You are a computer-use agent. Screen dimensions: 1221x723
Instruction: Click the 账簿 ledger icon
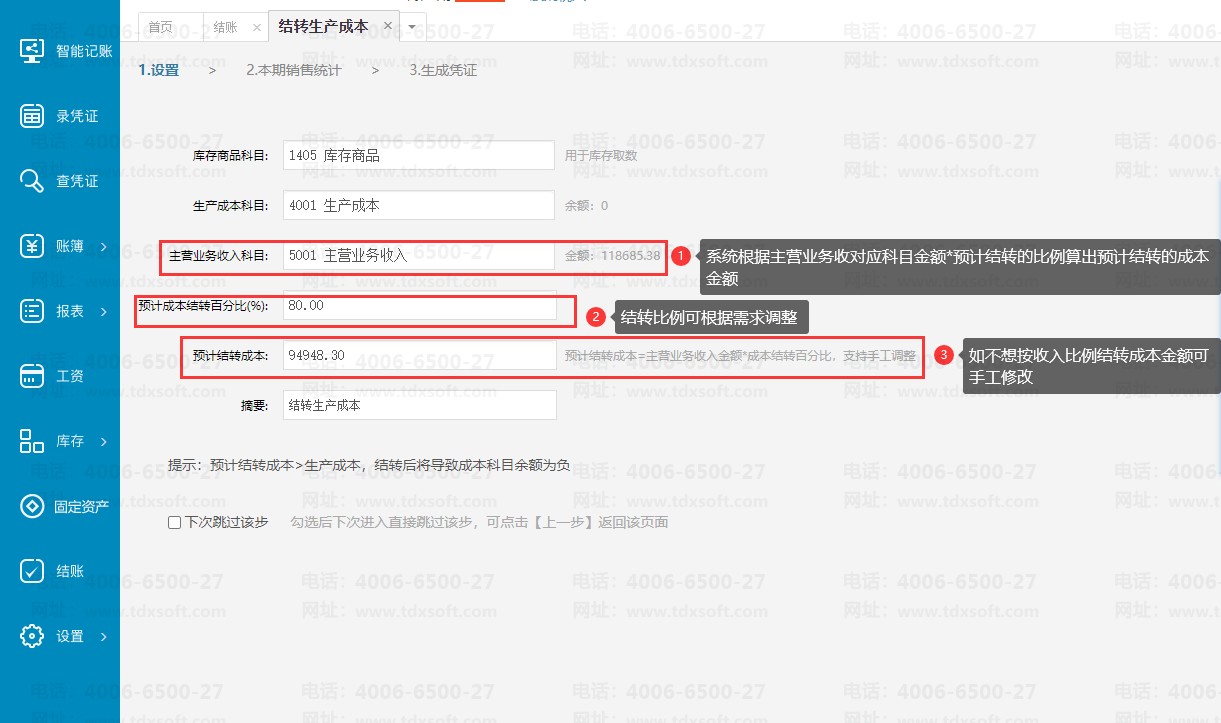pos(32,246)
